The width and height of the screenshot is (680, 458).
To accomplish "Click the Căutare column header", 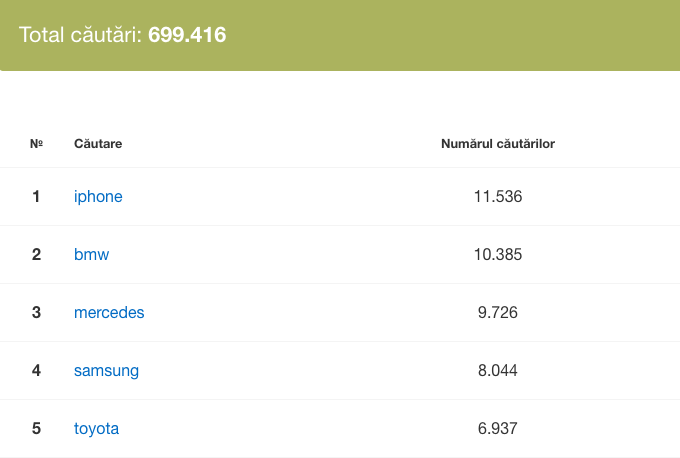I will click(x=98, y=144).
